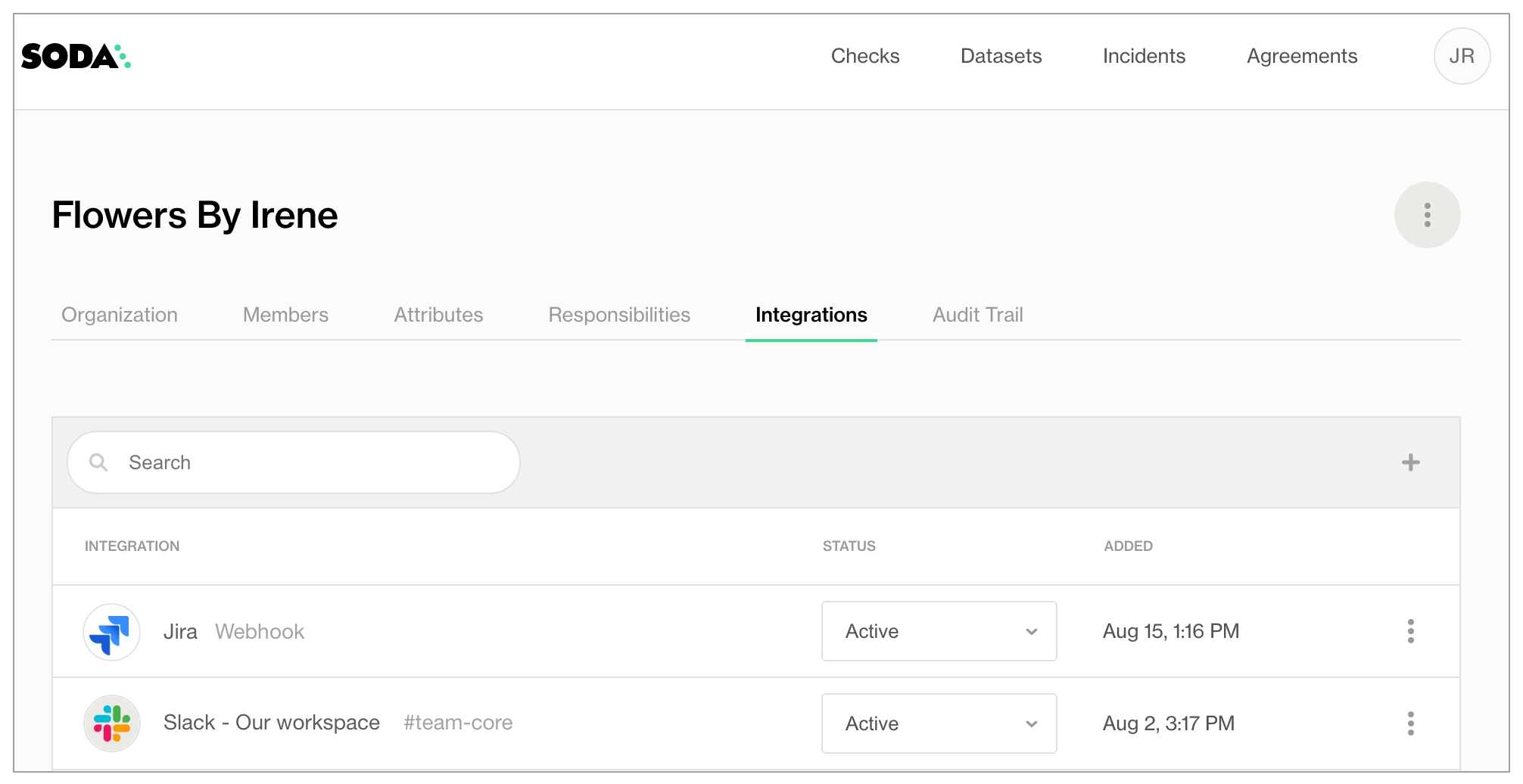This screenshot has height=784, width=1523.
Task: Open the JR user avatar menu
Action: coord(1461,57)
